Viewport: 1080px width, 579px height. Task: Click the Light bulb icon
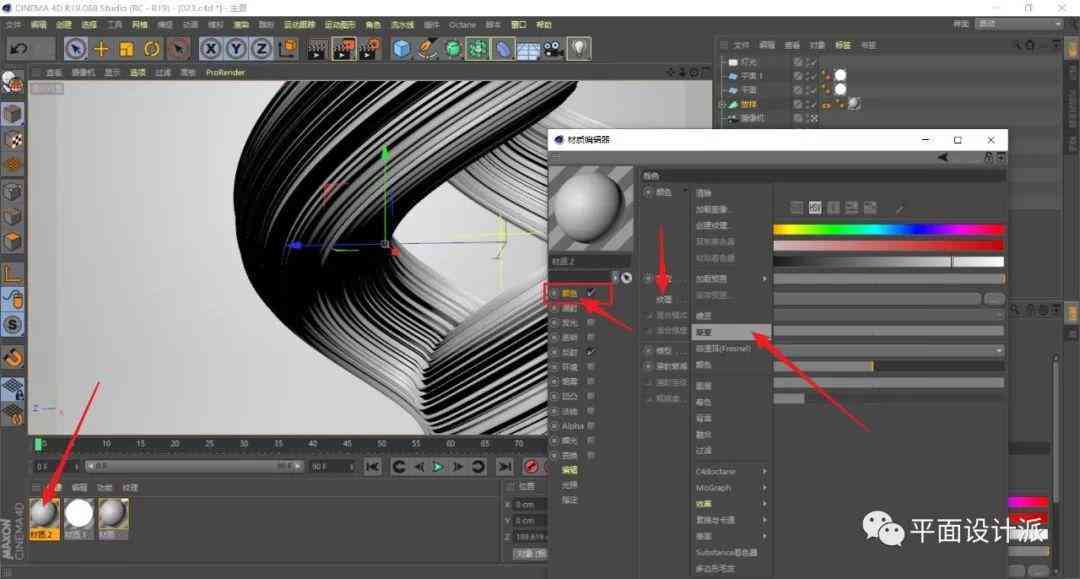(579, 48)
